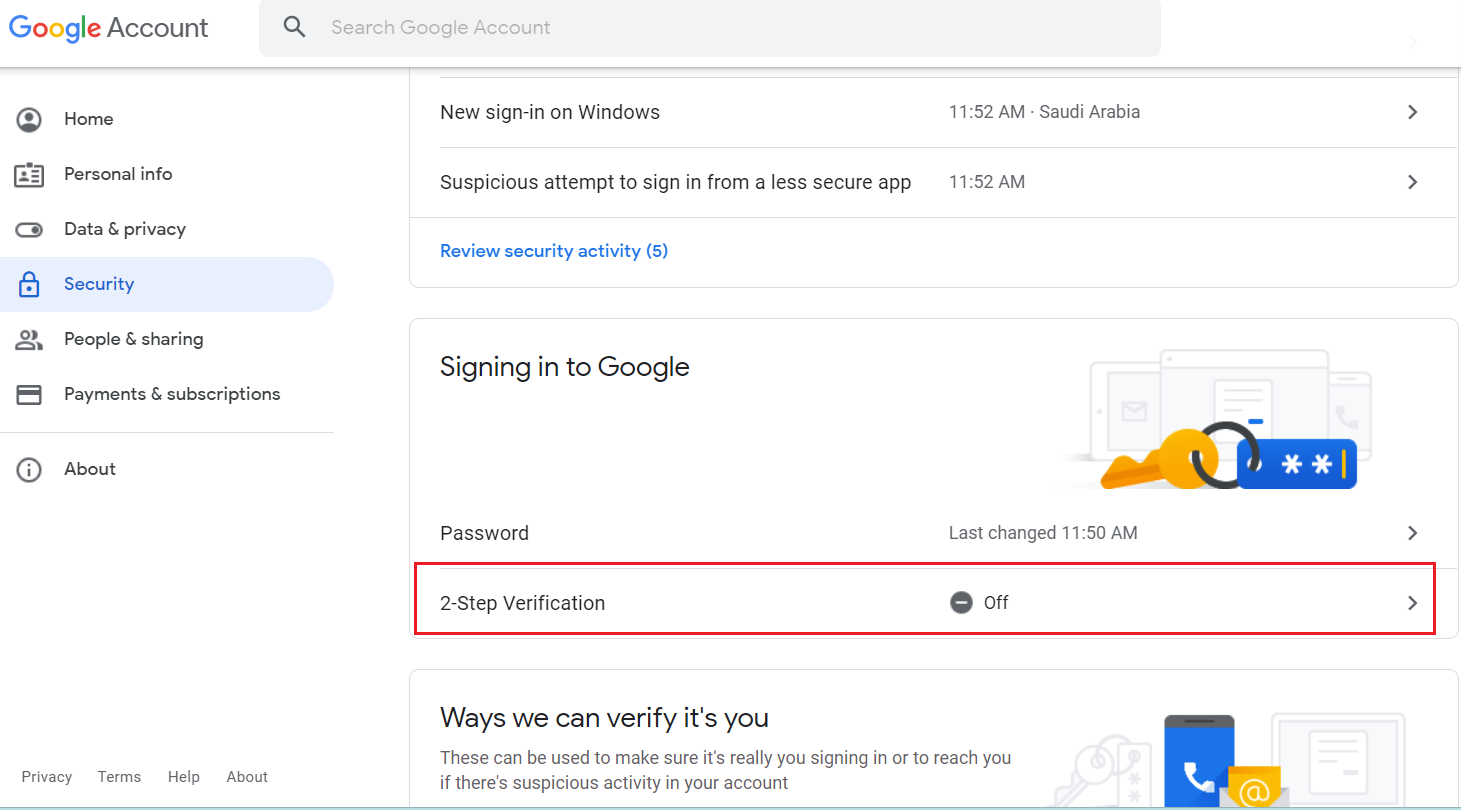Viewport: 1461px width, 810px height.
Task: Click the 2-Step Verification Off status icon
Action: 961,603
